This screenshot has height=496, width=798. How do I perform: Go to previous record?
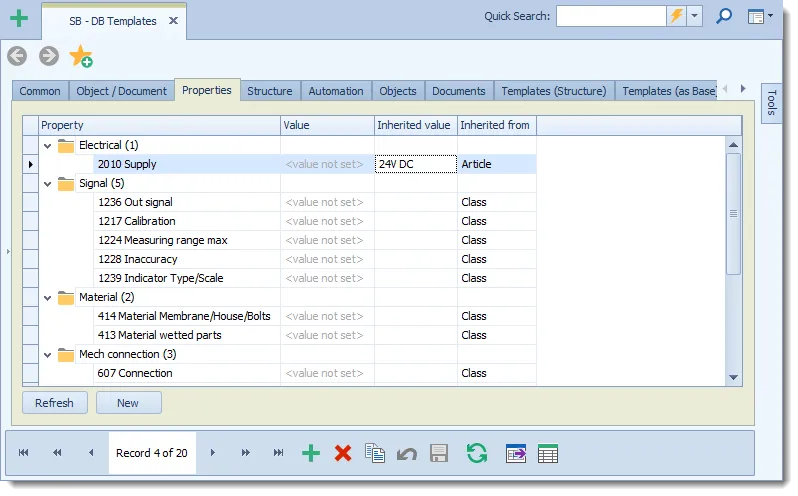pos(91,453)
